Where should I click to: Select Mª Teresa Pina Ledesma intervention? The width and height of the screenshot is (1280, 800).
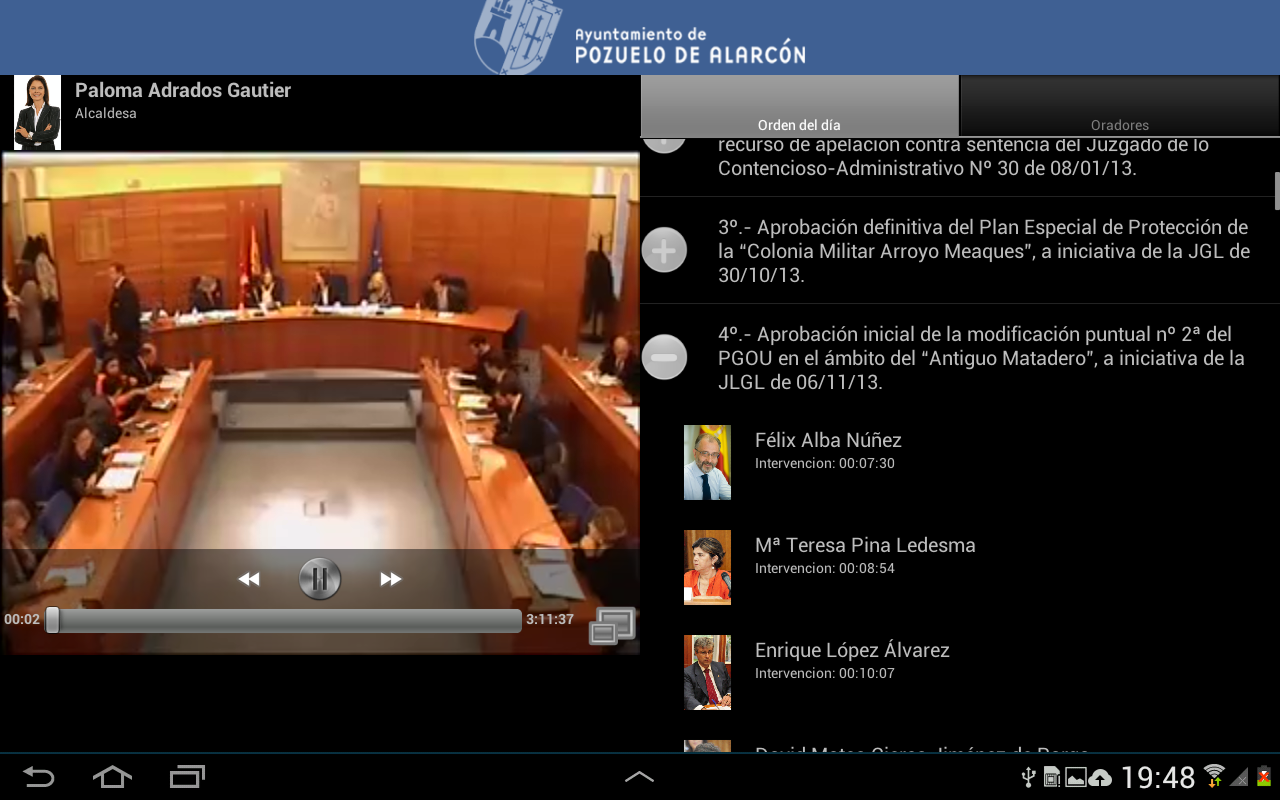coord(960,567)
